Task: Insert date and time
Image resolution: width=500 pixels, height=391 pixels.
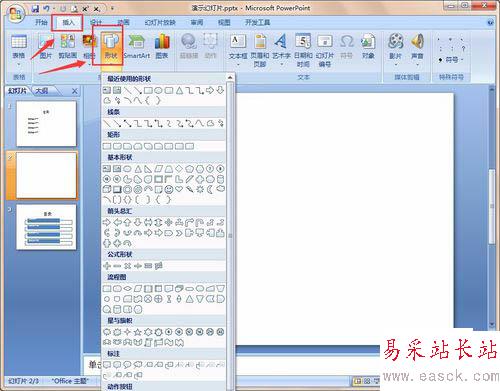Action: click(303, 50)
